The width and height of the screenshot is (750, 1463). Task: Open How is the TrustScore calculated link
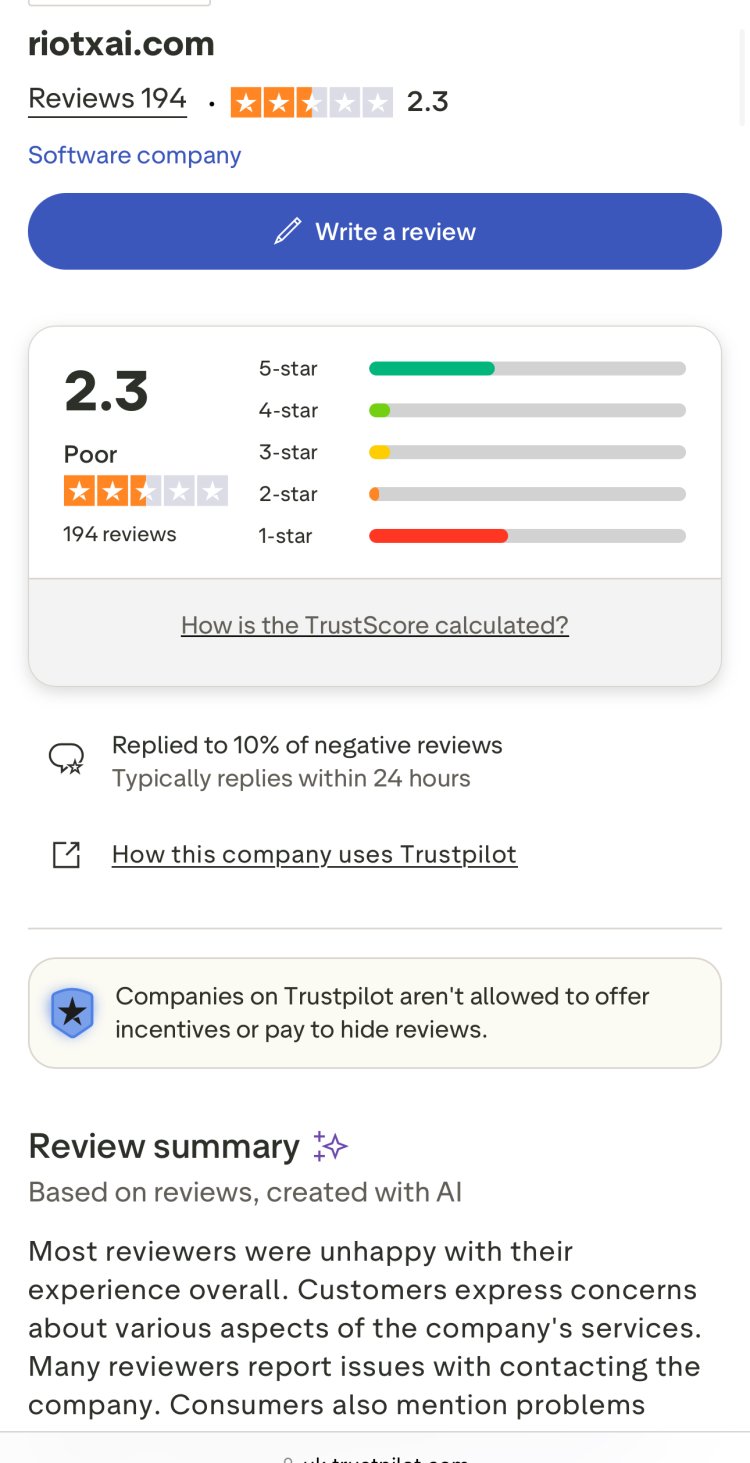click(x=374, y=624)
